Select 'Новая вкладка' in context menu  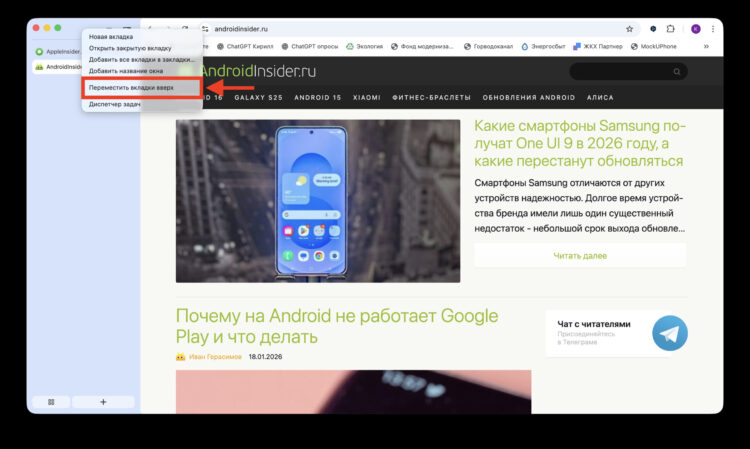(x=111, y=37)
